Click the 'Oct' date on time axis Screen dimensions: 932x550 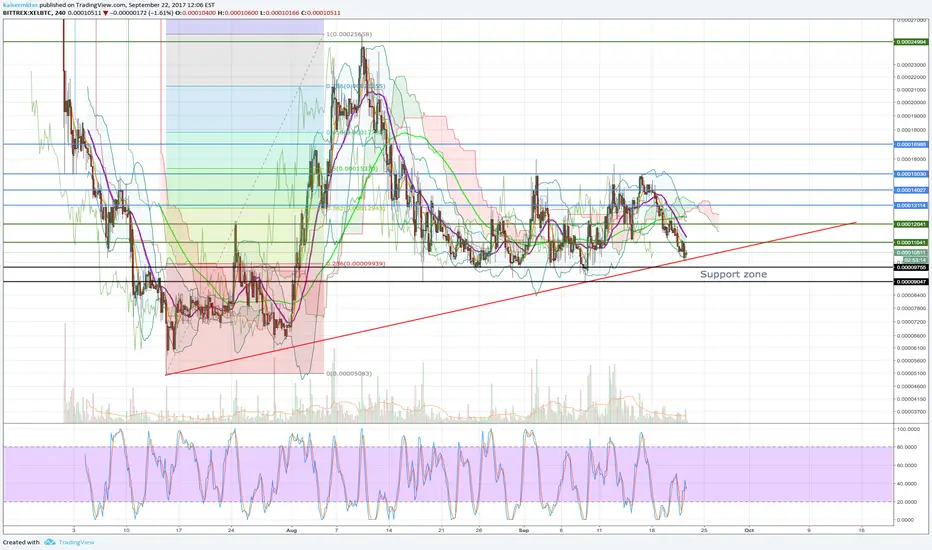749,530
